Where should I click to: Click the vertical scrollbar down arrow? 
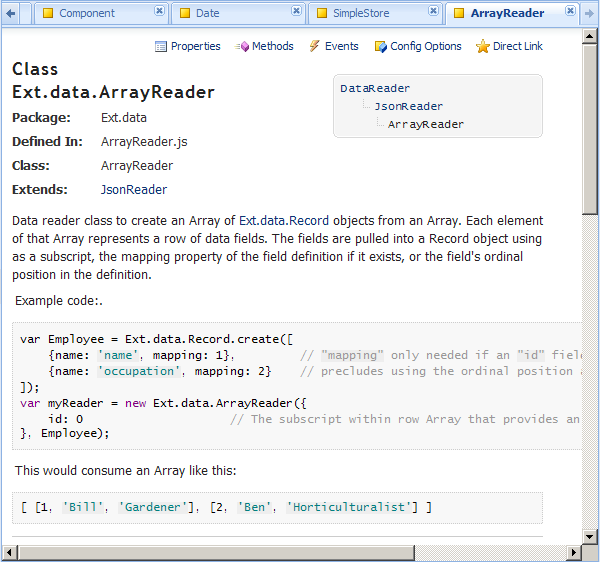tap(590, 536)
